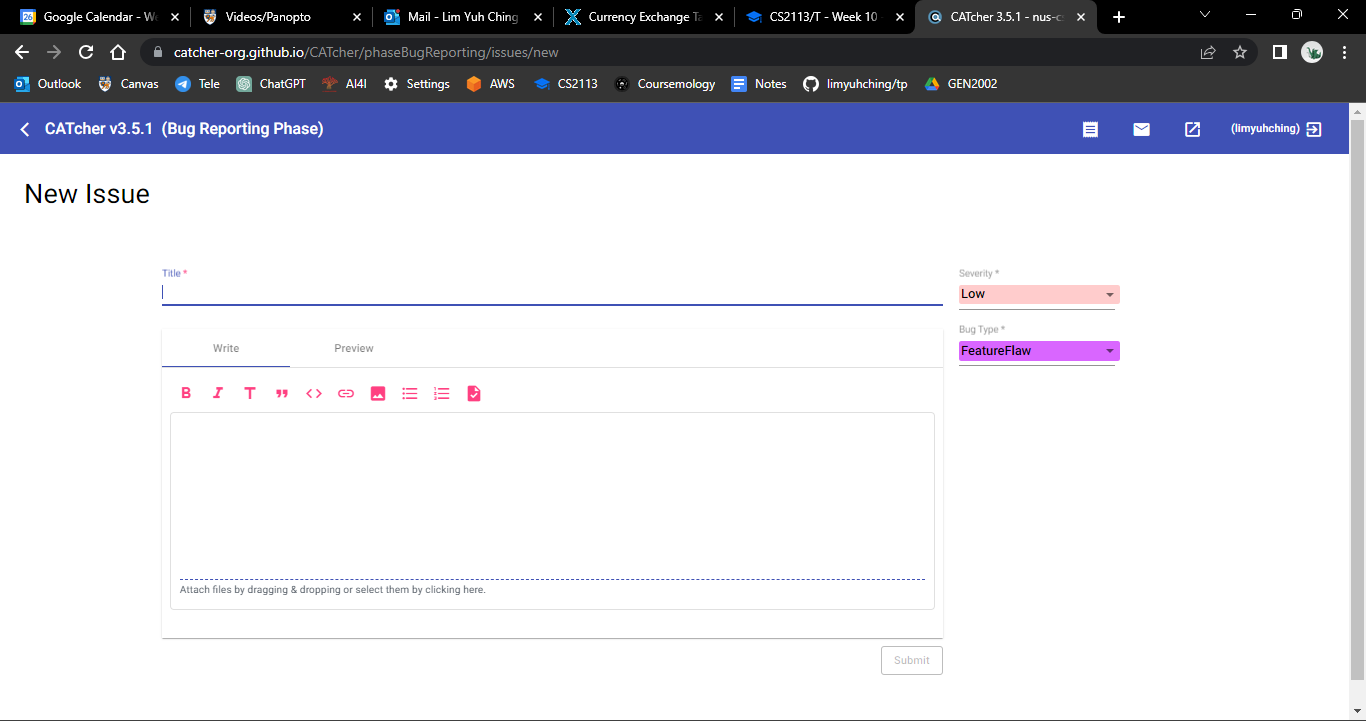Viewport: 1366px width, 721px height.
Task: Switch to the Write tab
Action: [x=226, y=348]
